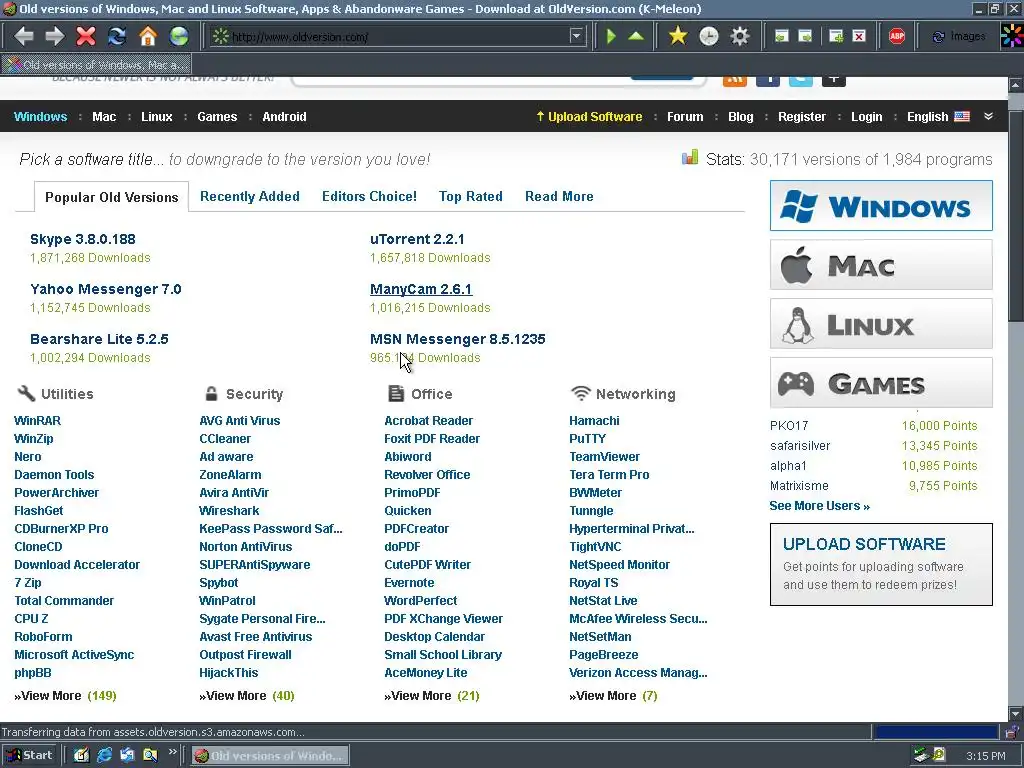Click the page scrollbar down arrow
Screen dimensions: 1024x768
[1016, 713]
